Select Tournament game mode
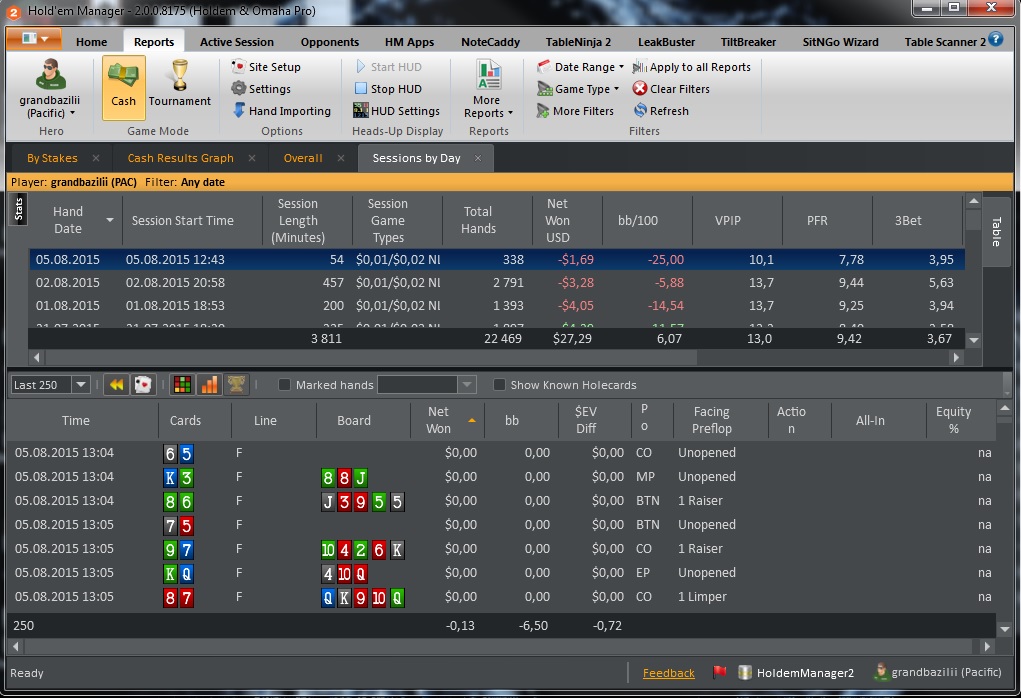The width and height of the screenshot is (1021, 698). coord(180,83)
